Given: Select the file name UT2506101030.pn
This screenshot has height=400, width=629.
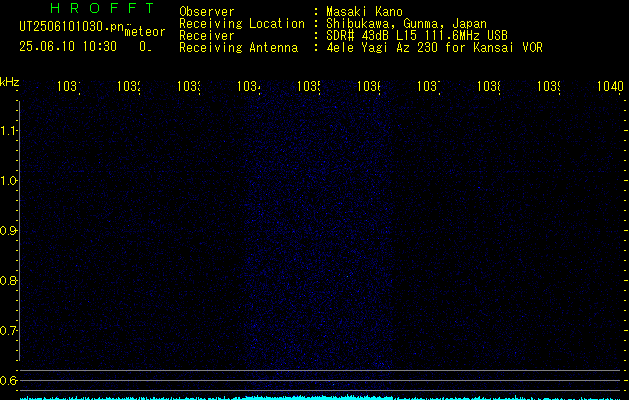Looking at the screenshot, I should click(x=71, y=26).
